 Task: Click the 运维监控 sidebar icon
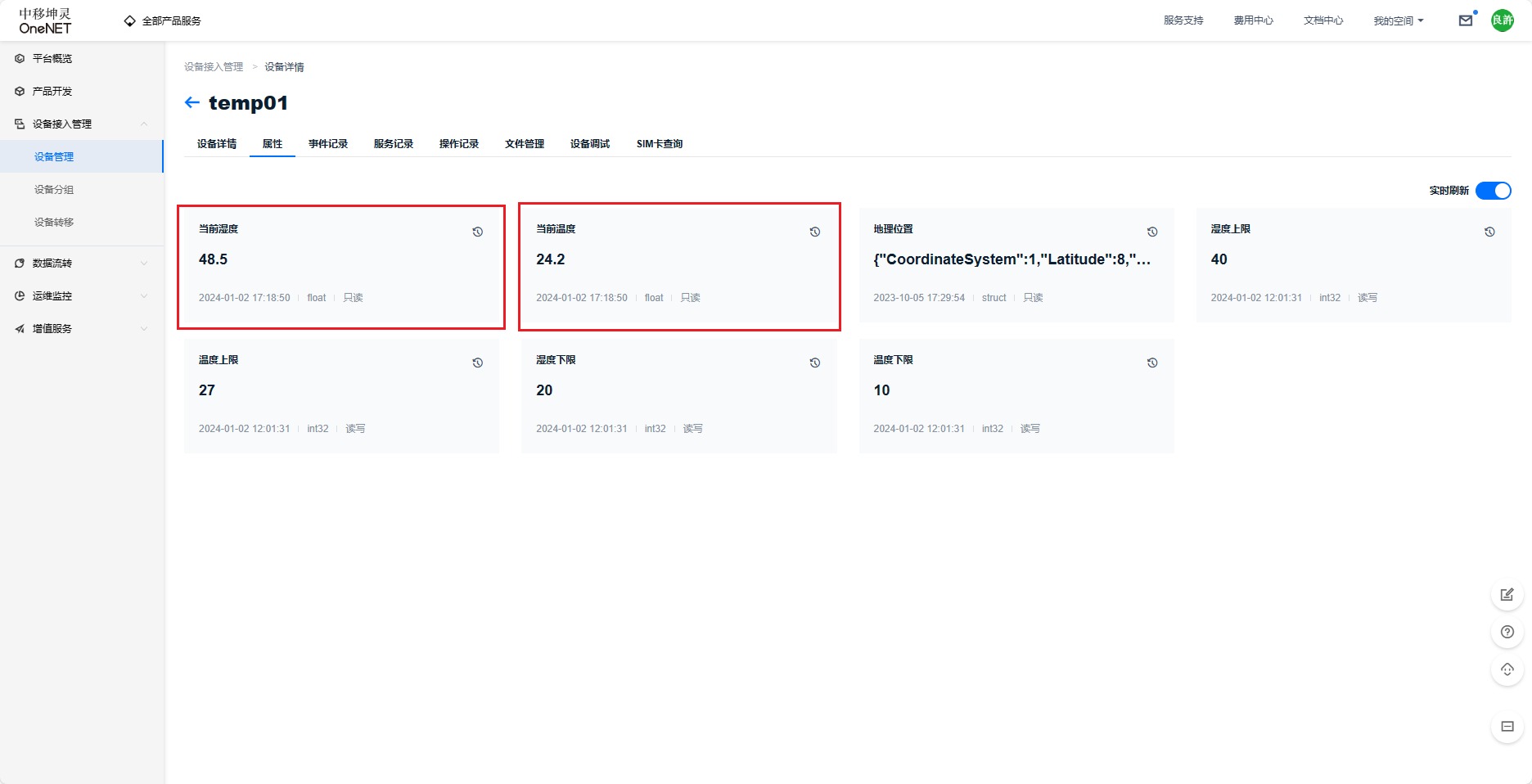[x=20, y=296]
